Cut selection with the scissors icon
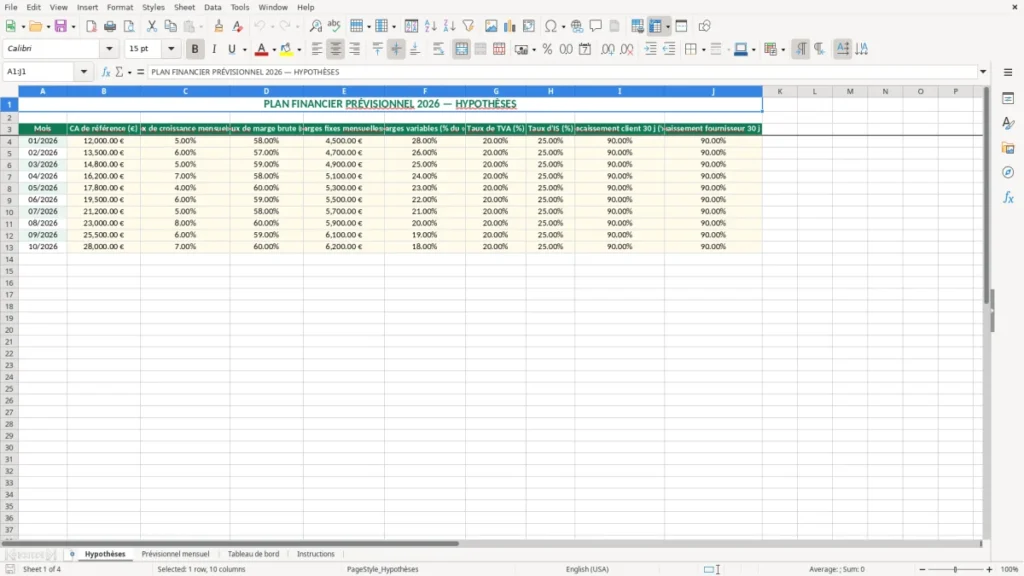The width and height of the screenshot is (1024, 576). pyautogui.click(x=152, y=26)
